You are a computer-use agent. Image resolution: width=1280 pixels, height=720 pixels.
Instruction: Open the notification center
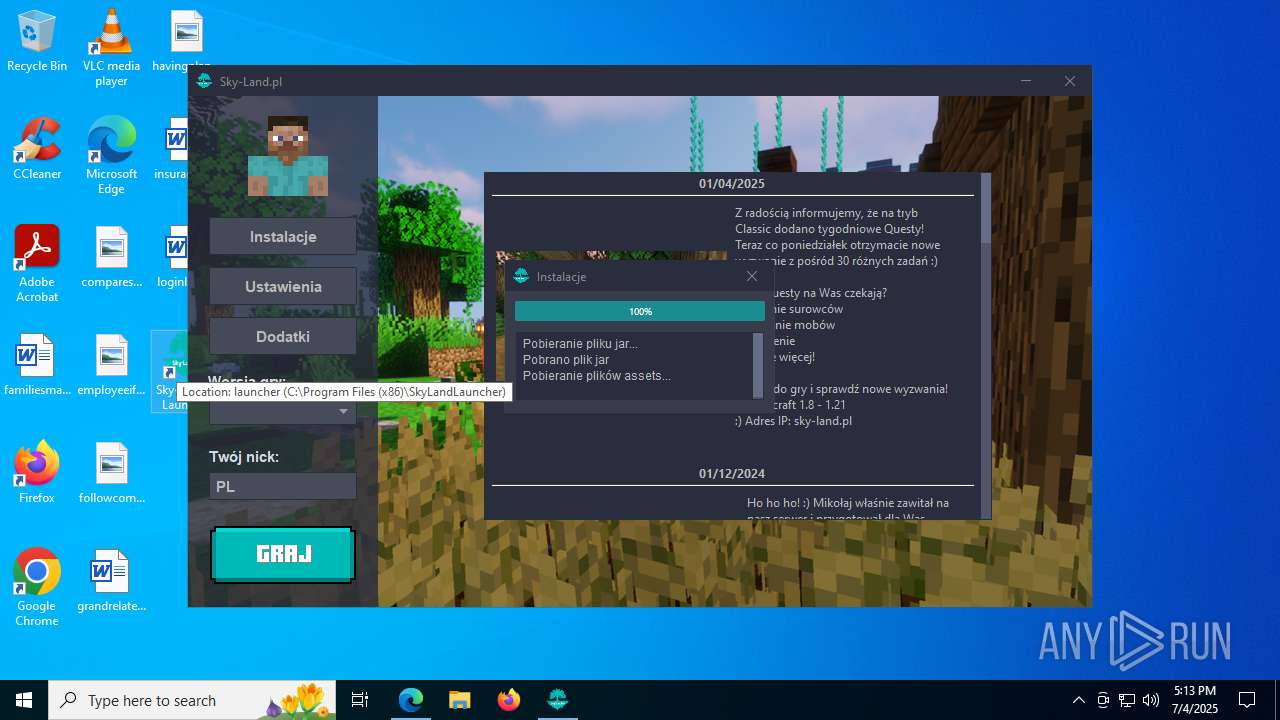coord(1247,700)
